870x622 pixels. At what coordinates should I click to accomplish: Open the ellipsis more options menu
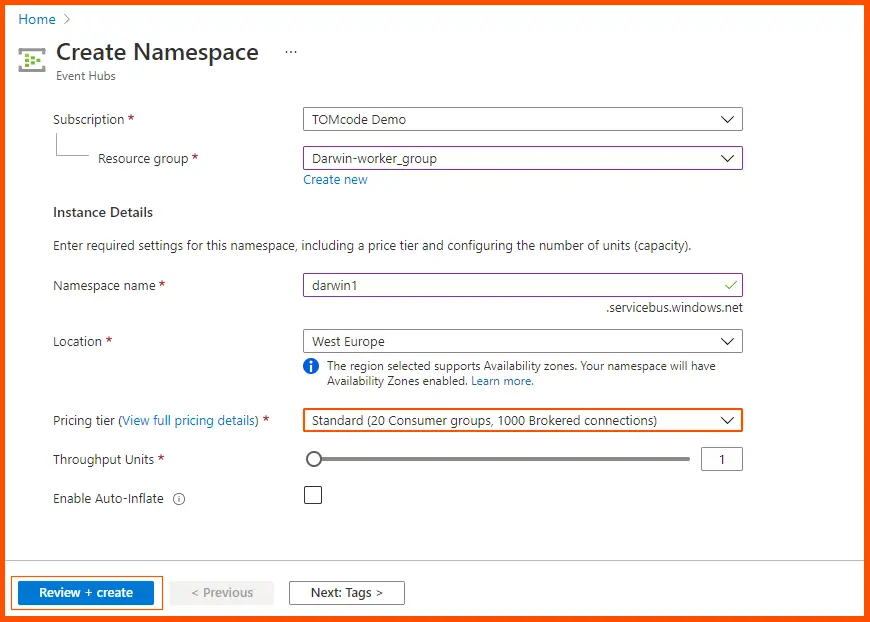point(291,52)
